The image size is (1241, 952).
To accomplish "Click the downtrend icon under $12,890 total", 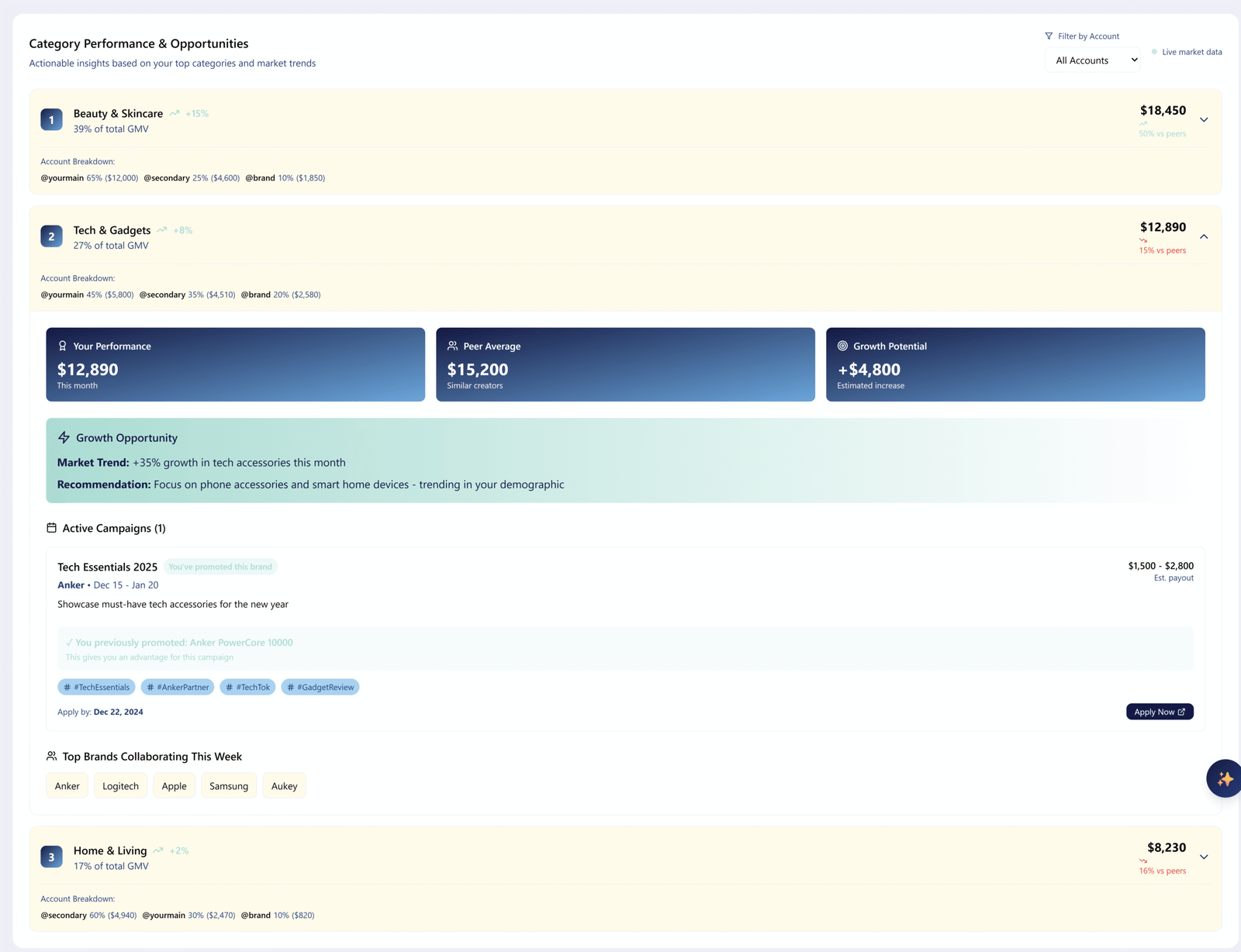I will pyautogui.click(x=1143, y=240).
